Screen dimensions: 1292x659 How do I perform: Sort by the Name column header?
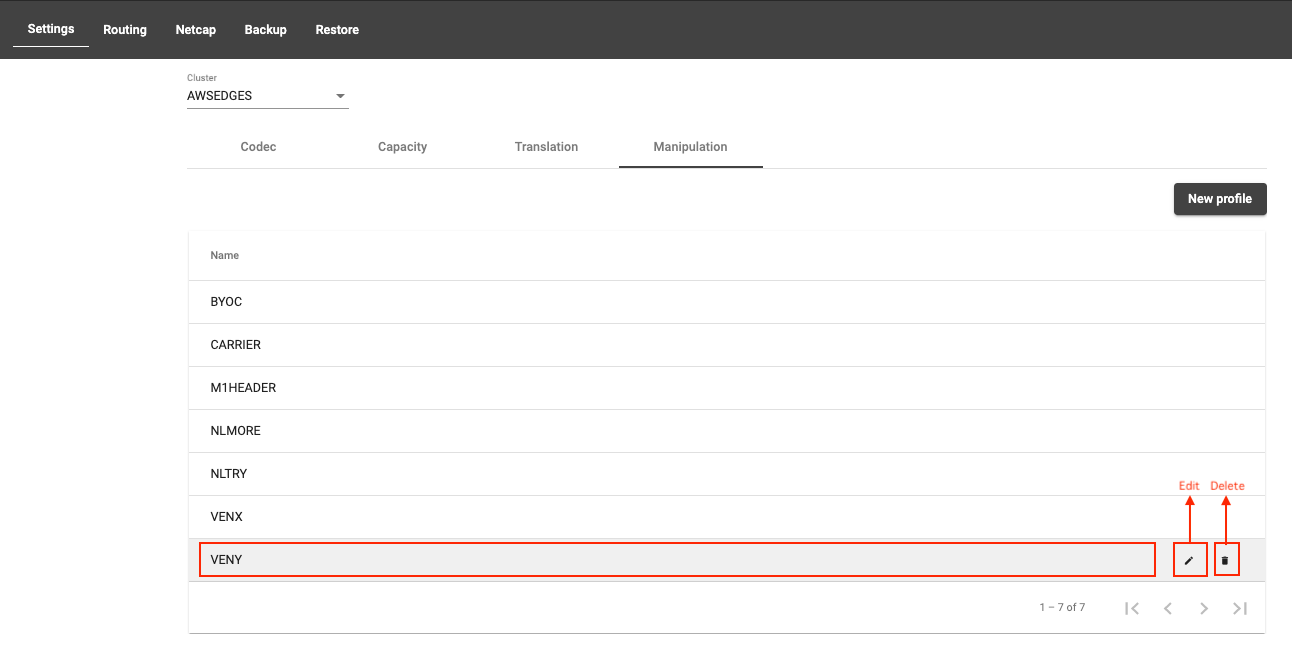[x=225, y=256]
